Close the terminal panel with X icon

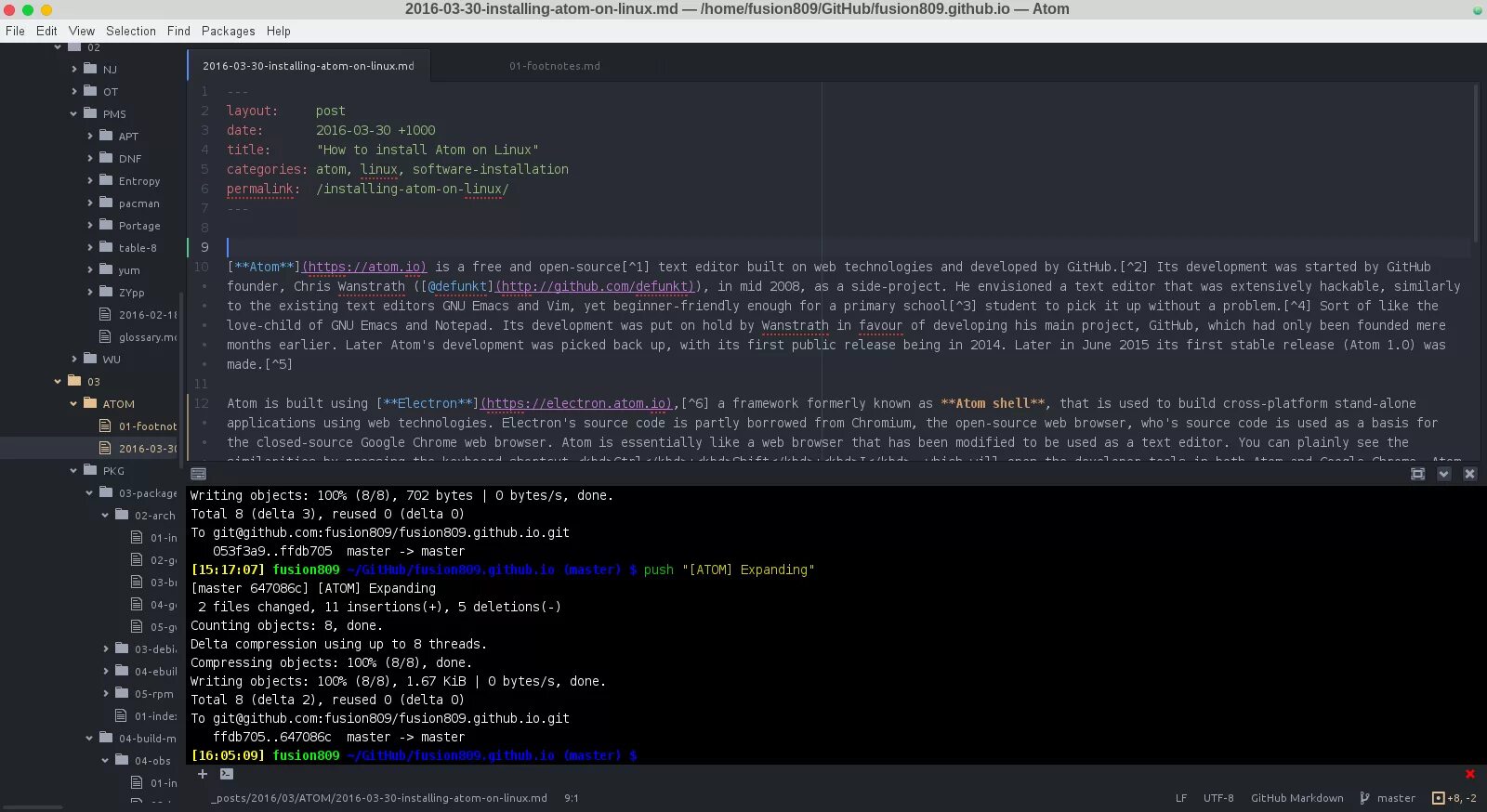pos(1469,474)
